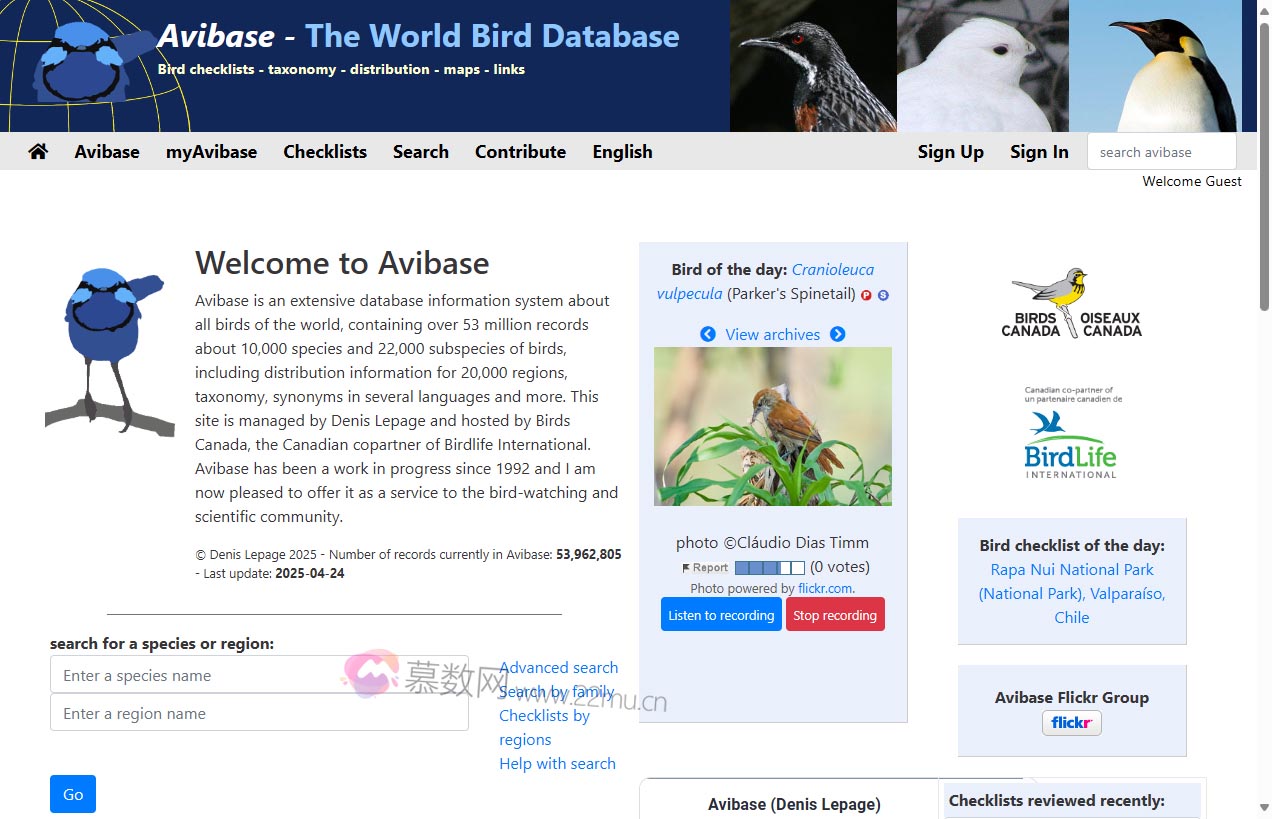Open the Search menu item
1272x819 pixels.
420,151
